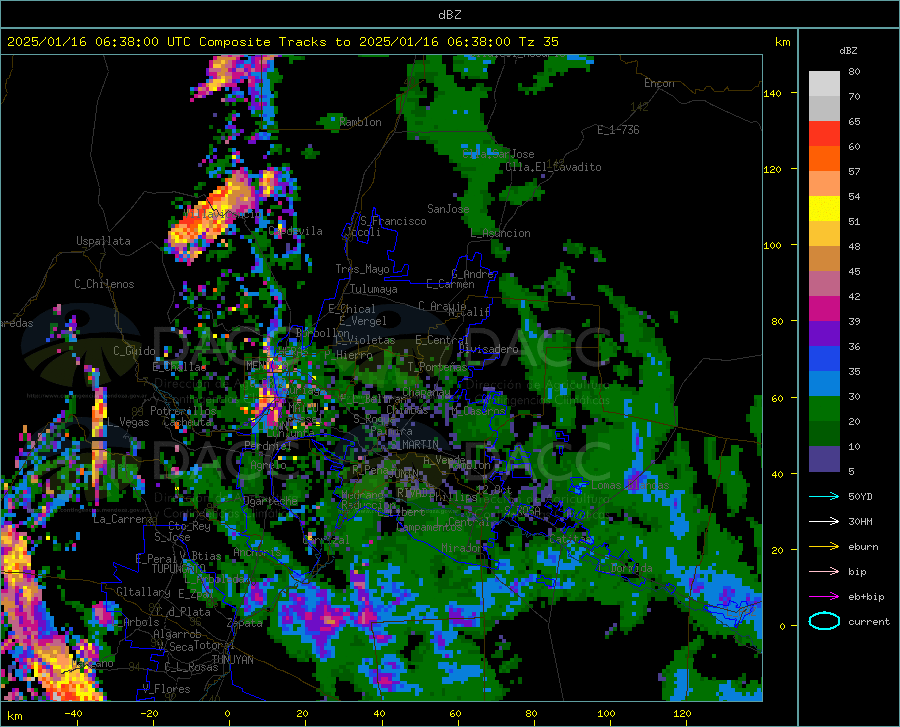Select the 35 dBZ blue swatch
This screenshot has width=900, height=727.
(x=824, y=359)
